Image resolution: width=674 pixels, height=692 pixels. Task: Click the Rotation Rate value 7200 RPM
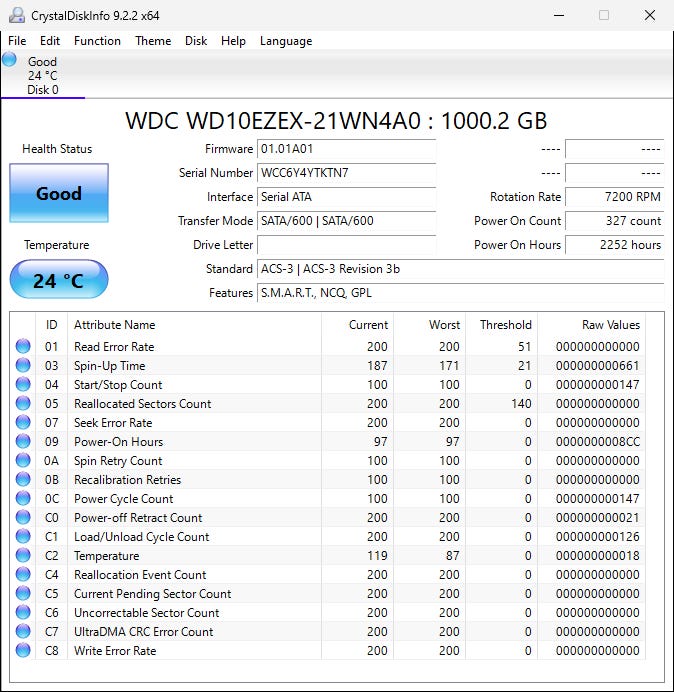click(614, 197)
